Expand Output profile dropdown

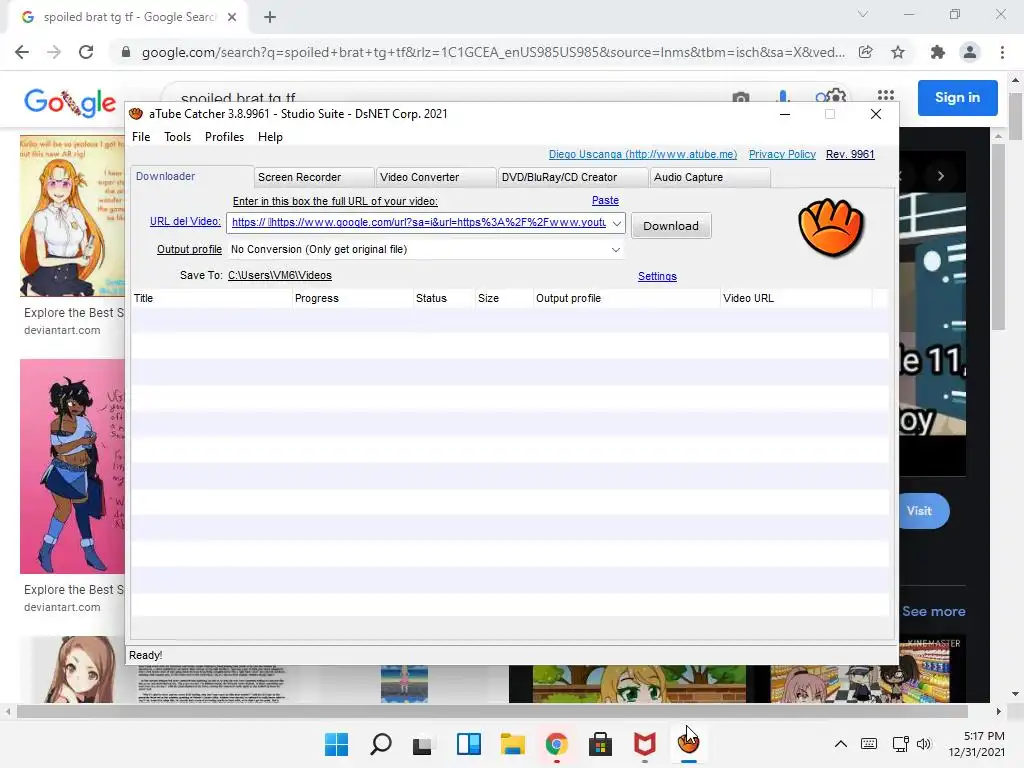(615, 250)
